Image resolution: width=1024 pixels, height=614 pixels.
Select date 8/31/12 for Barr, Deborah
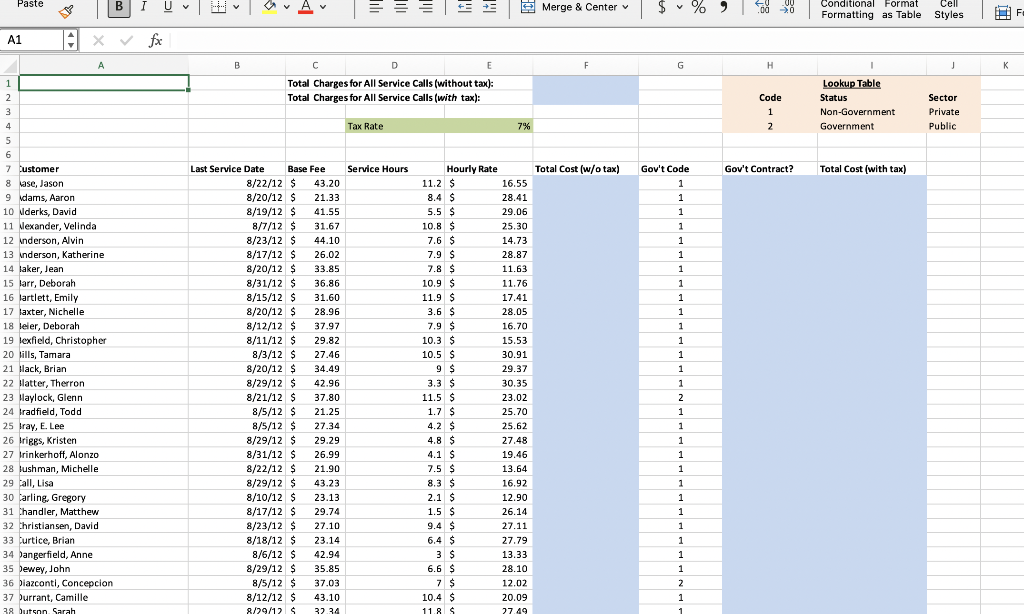click(237, 283)
